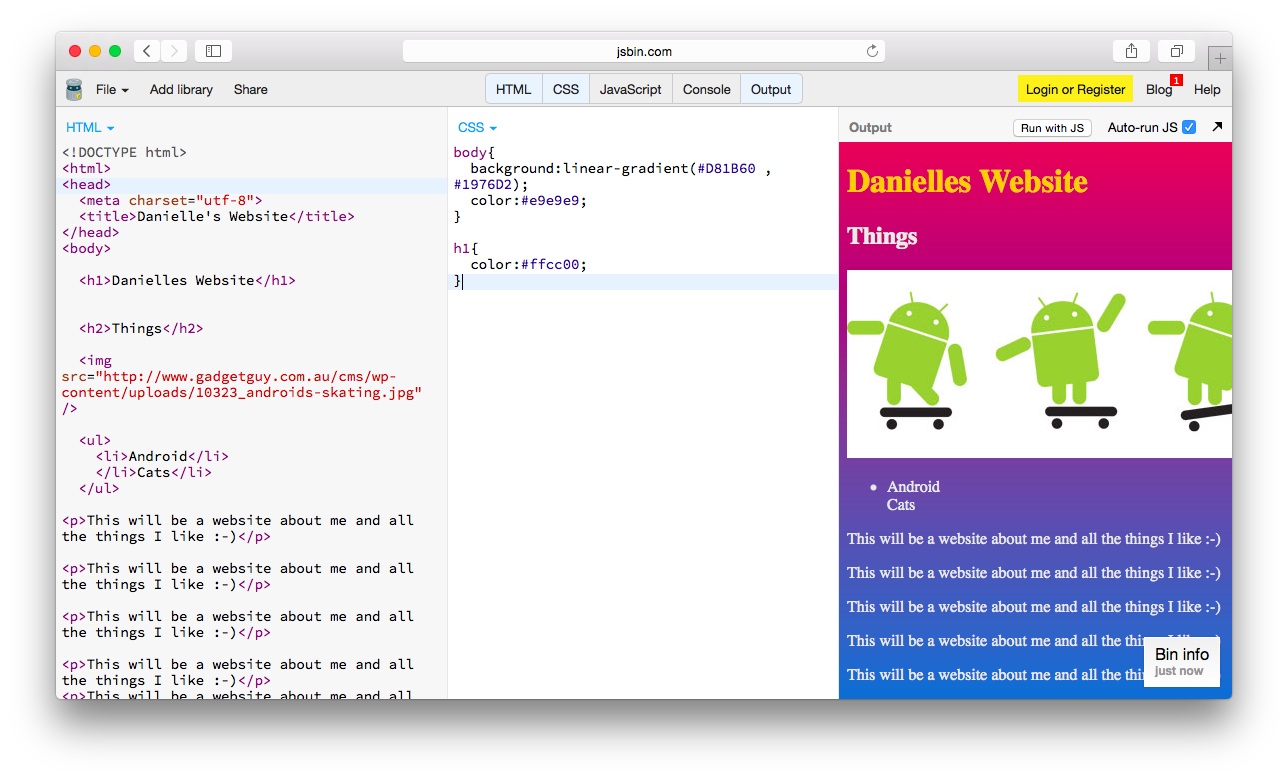Open the CSS panel language dropdown
The width and height of the screenshot is (1288, 779).
(x=477, y=127)
